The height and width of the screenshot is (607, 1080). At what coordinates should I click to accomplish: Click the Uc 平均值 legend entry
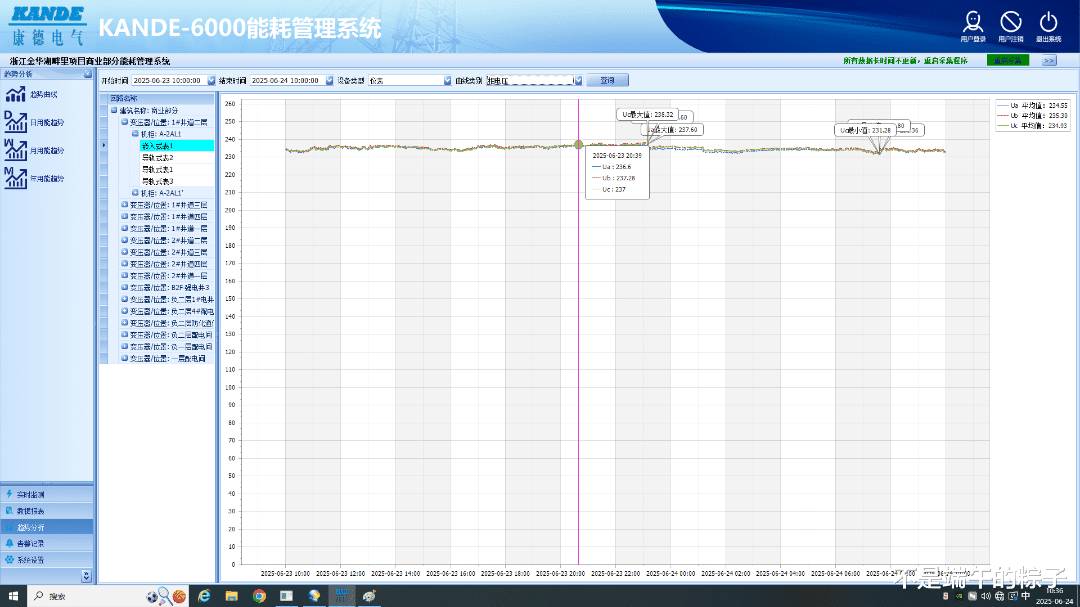pos(1033,126)
